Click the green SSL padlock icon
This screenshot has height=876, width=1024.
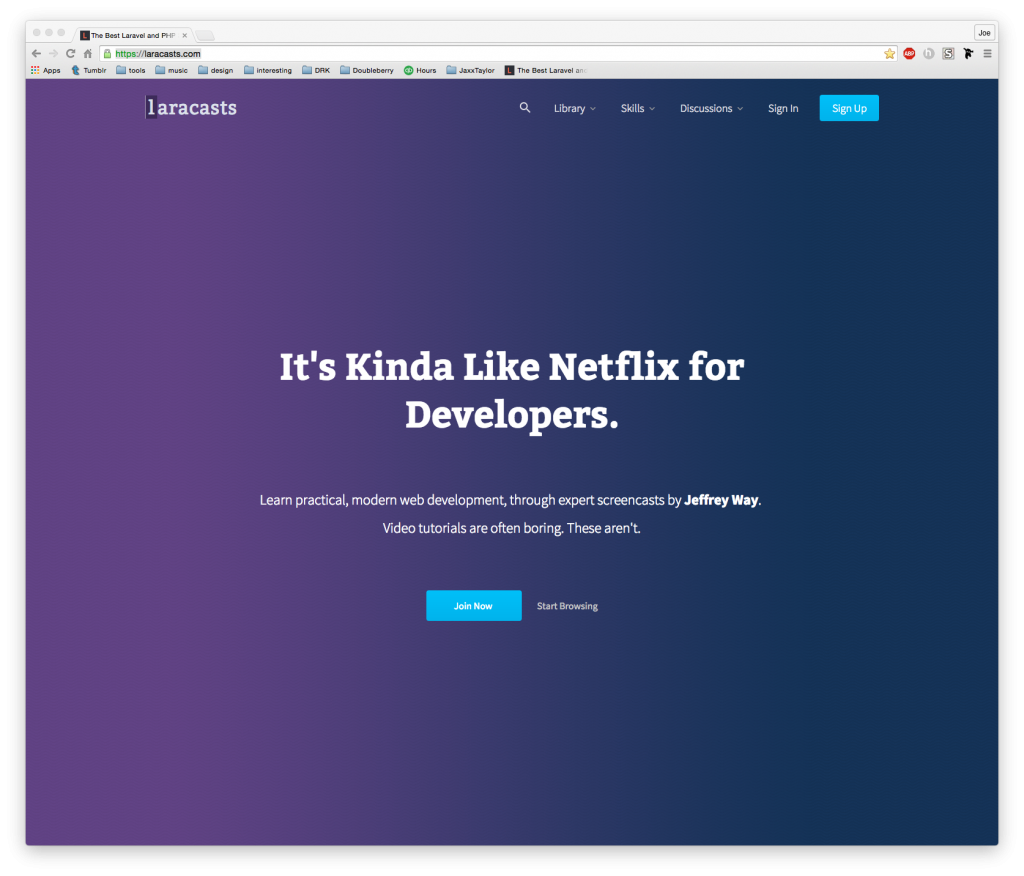108,54
